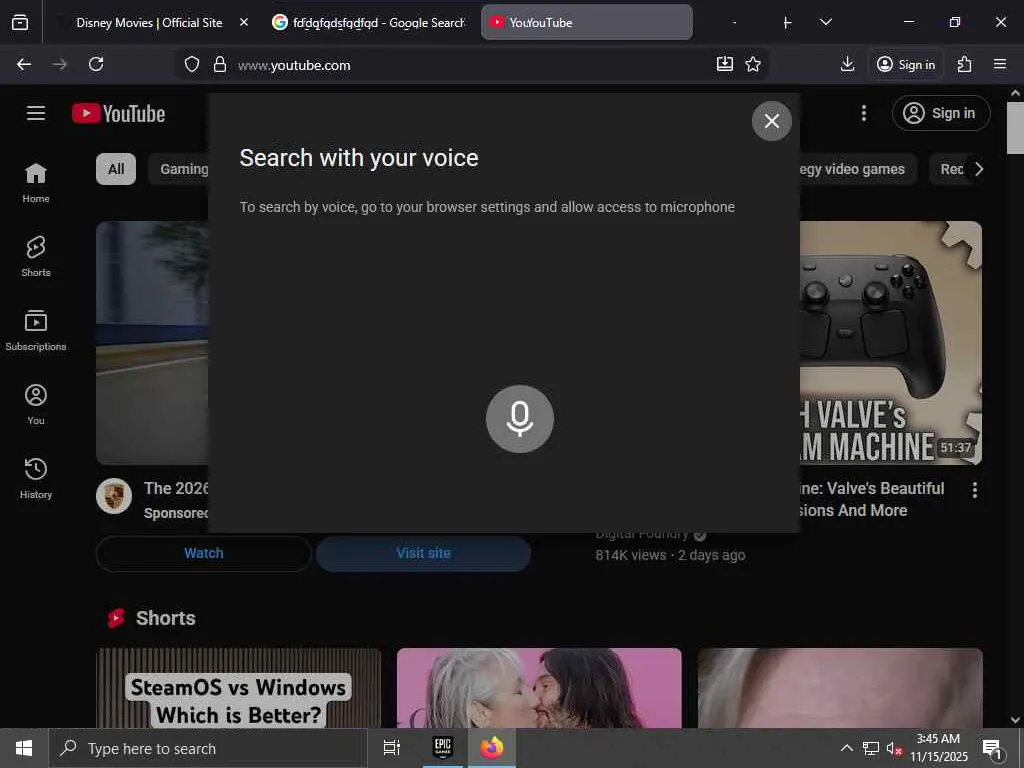Screen dimensions: 1024x768
Task: Expand the list all tabs dropdown
Action: pos(825,22)
